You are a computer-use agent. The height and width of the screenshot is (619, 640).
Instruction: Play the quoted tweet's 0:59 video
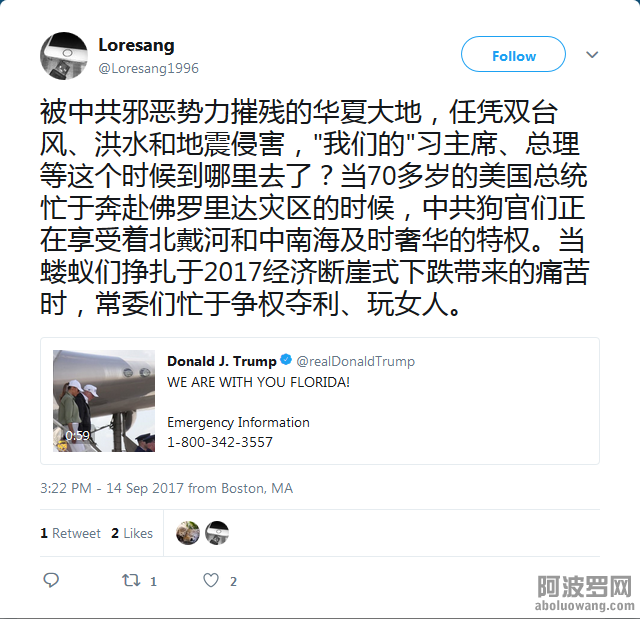point(104,401)
